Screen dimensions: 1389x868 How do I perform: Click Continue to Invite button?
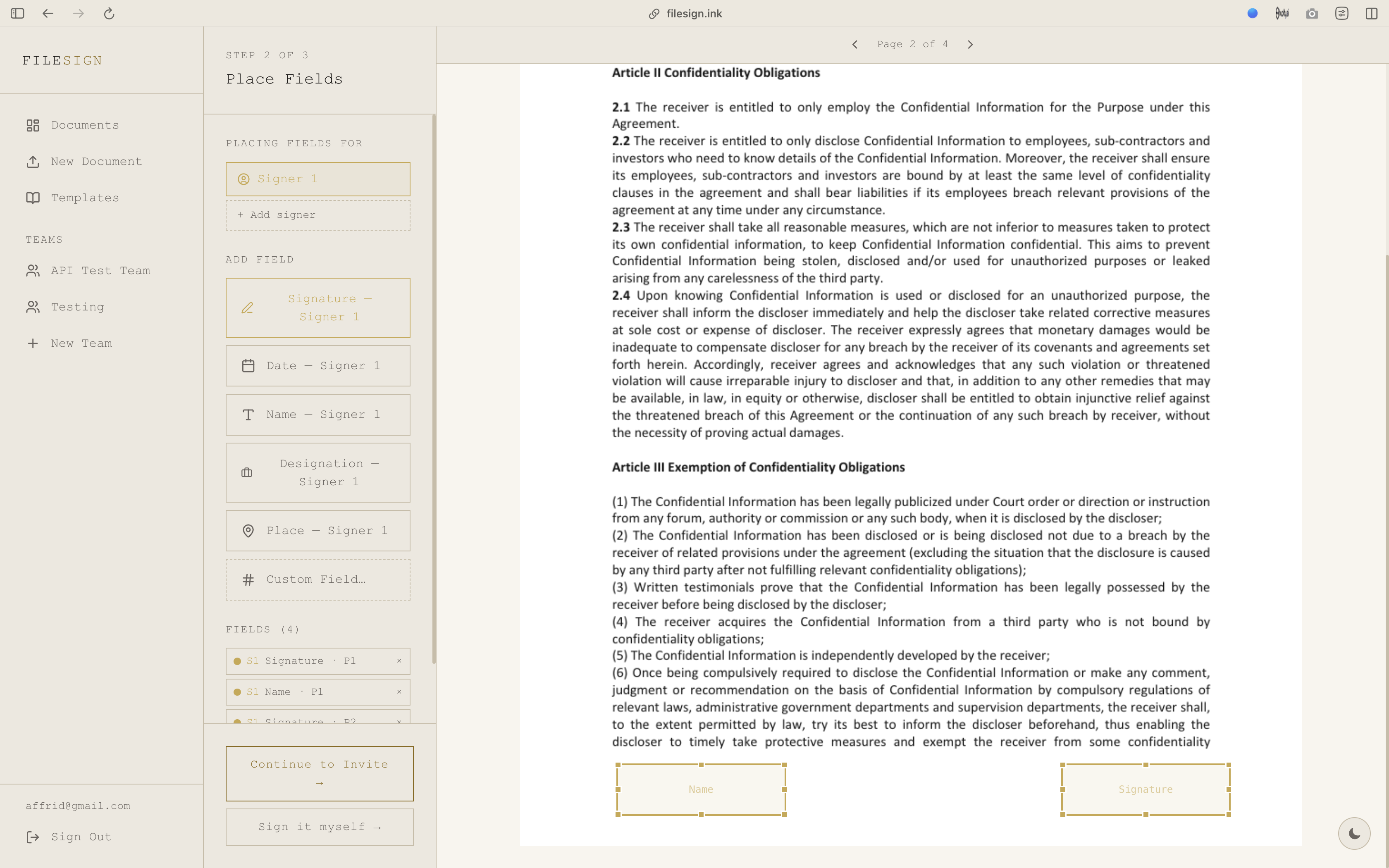pyautogui.click(x=319, y=773)
